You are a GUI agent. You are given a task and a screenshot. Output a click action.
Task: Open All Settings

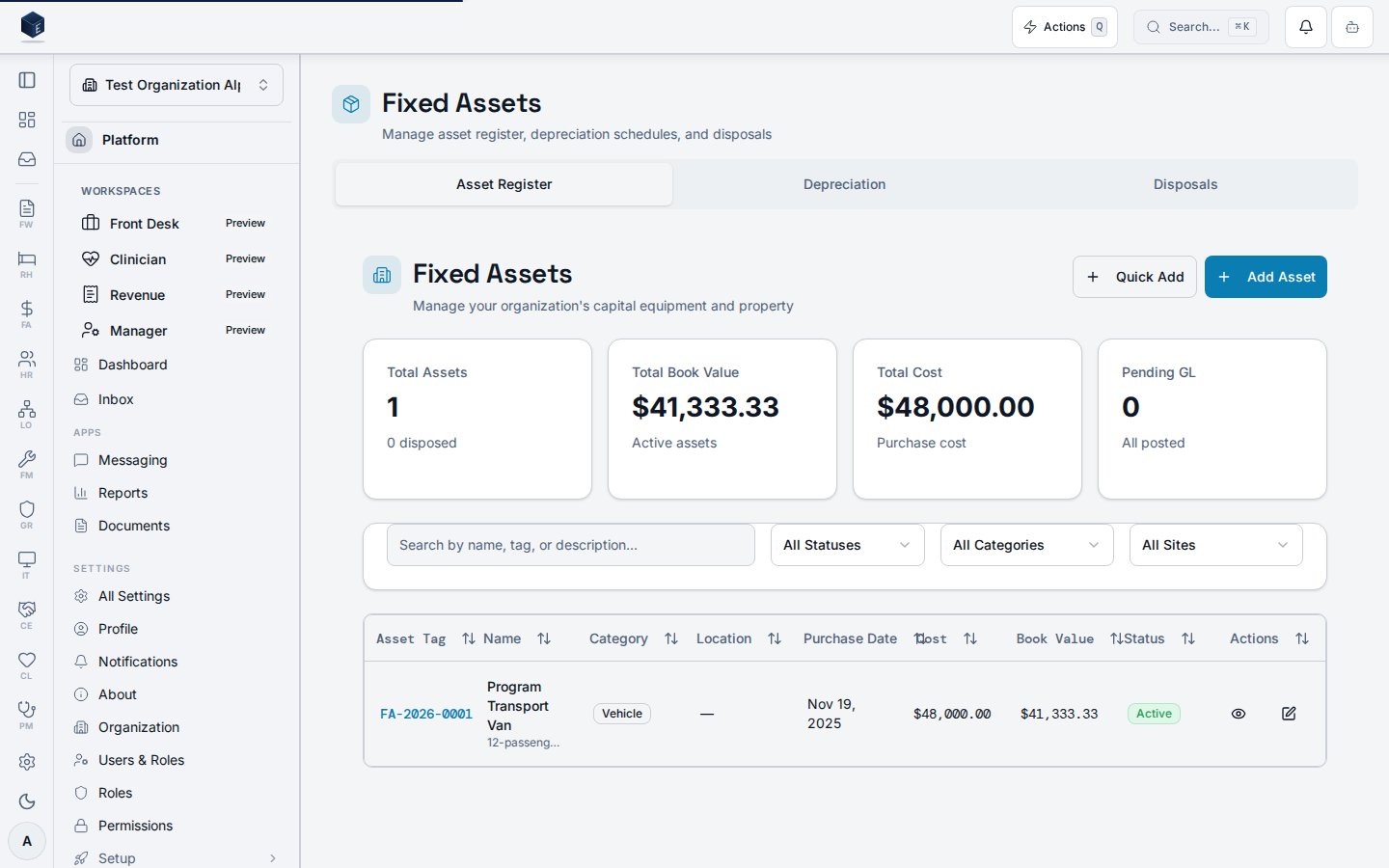(x=177, y=596)
